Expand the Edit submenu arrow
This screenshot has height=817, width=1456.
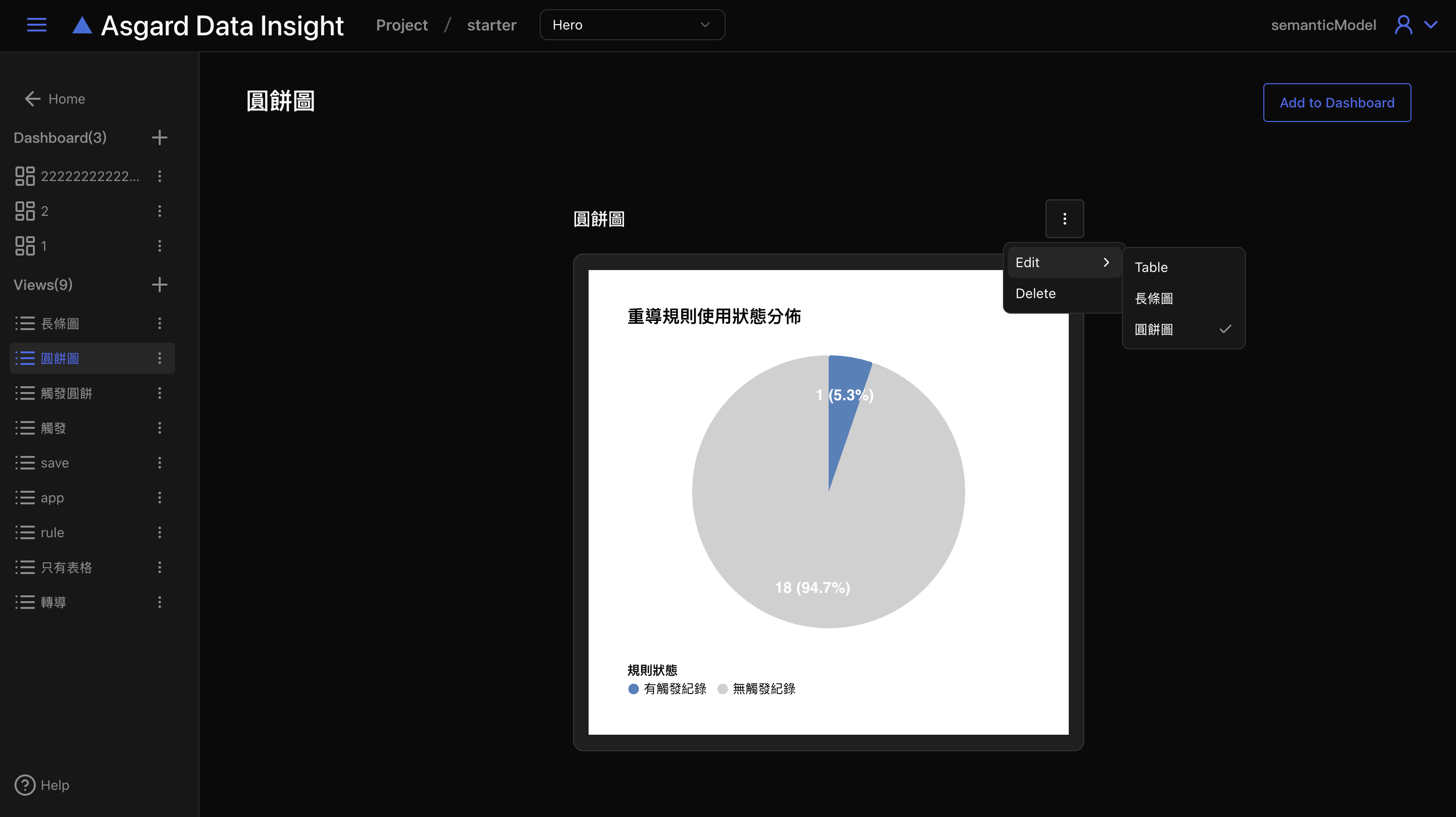(x=1106, y=262)
